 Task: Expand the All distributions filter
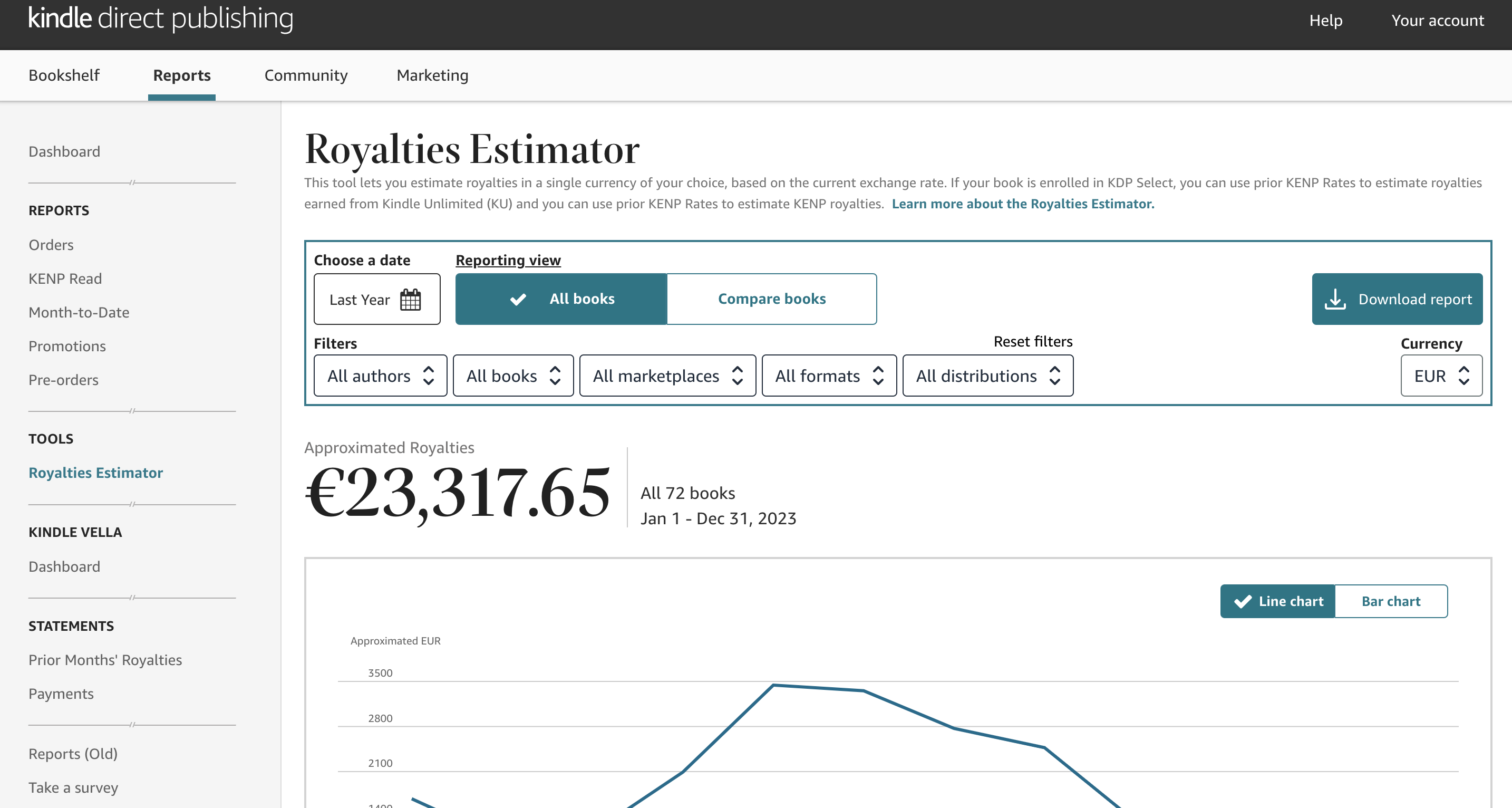click(x=988, y=375)
